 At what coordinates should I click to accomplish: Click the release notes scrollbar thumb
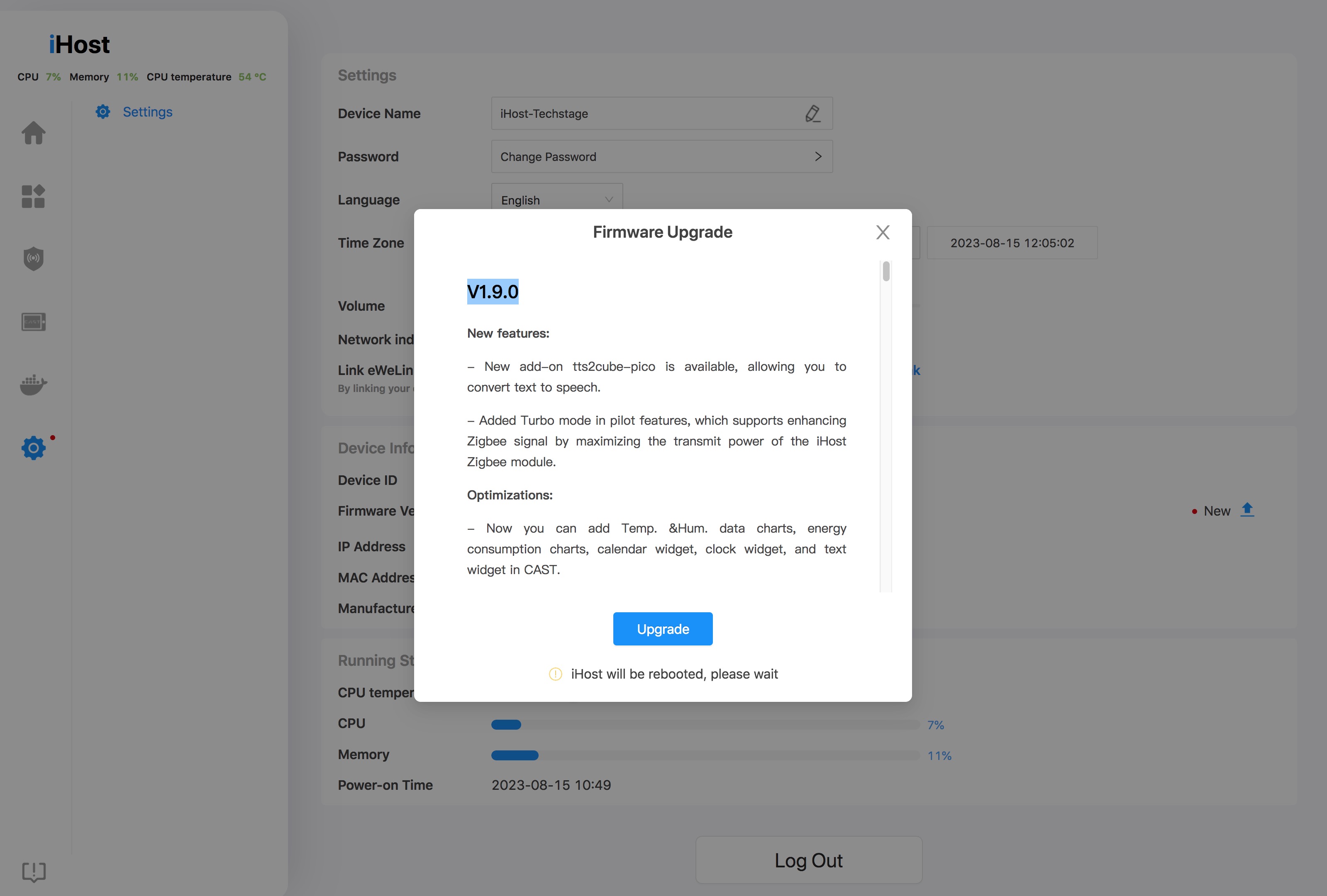point(885,272)
